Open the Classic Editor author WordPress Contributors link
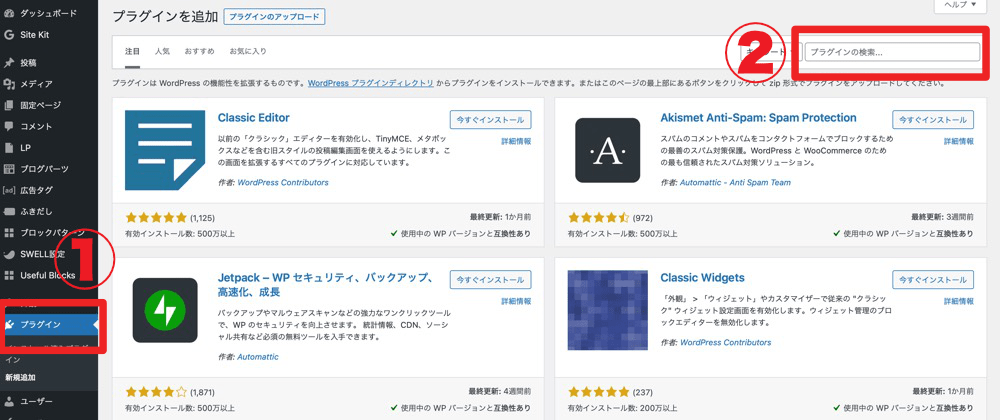 283,182
